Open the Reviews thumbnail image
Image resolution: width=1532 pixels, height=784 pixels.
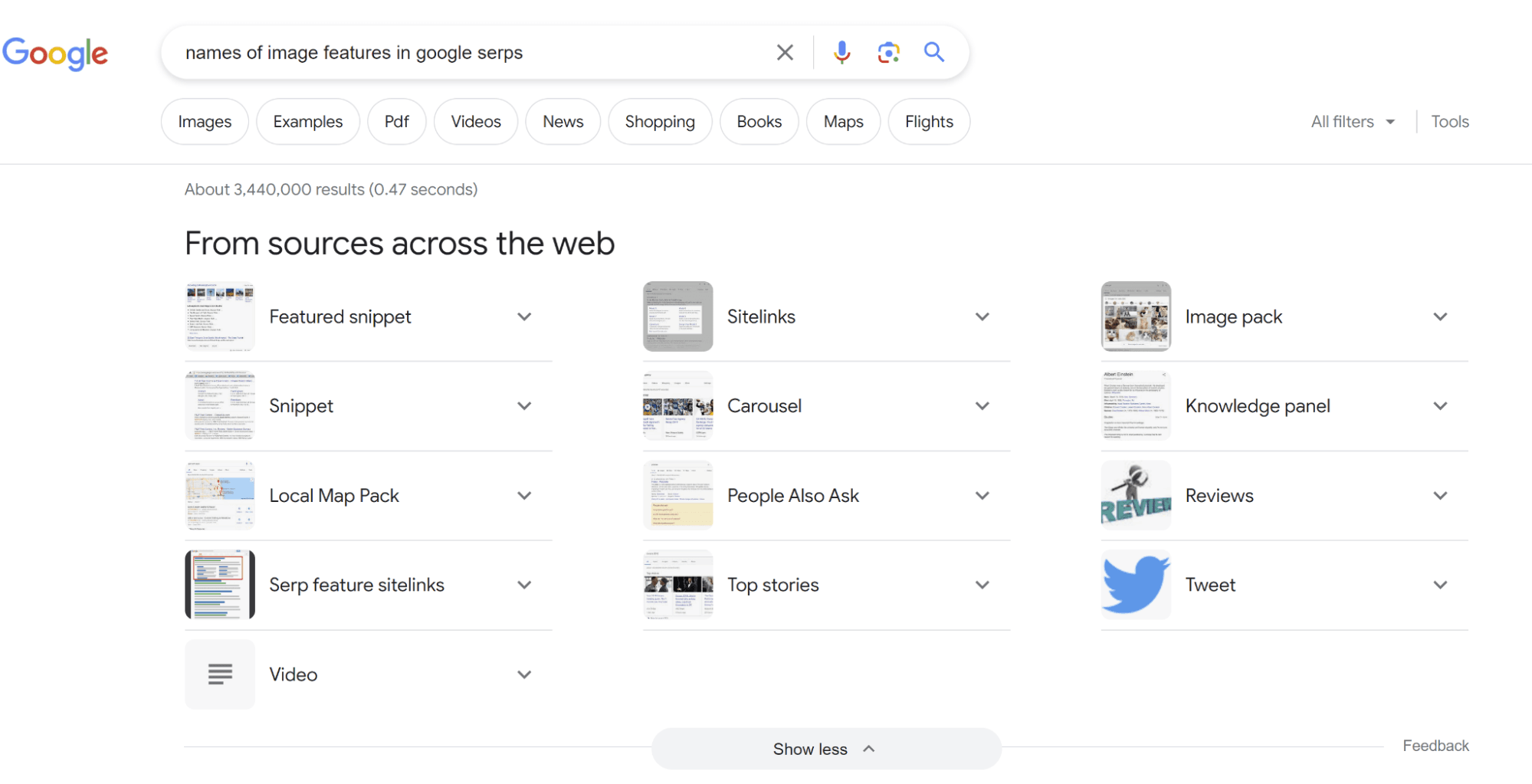(x=1136, y=496)
